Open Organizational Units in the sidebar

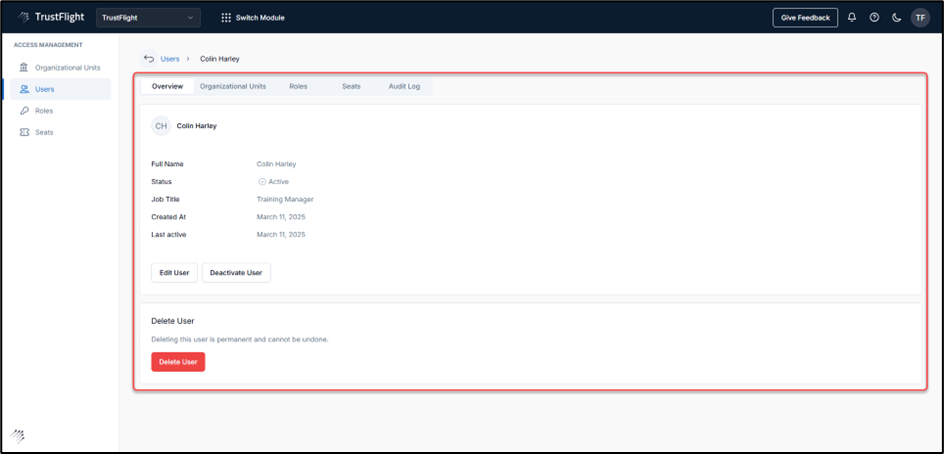[x=66, y=67]
